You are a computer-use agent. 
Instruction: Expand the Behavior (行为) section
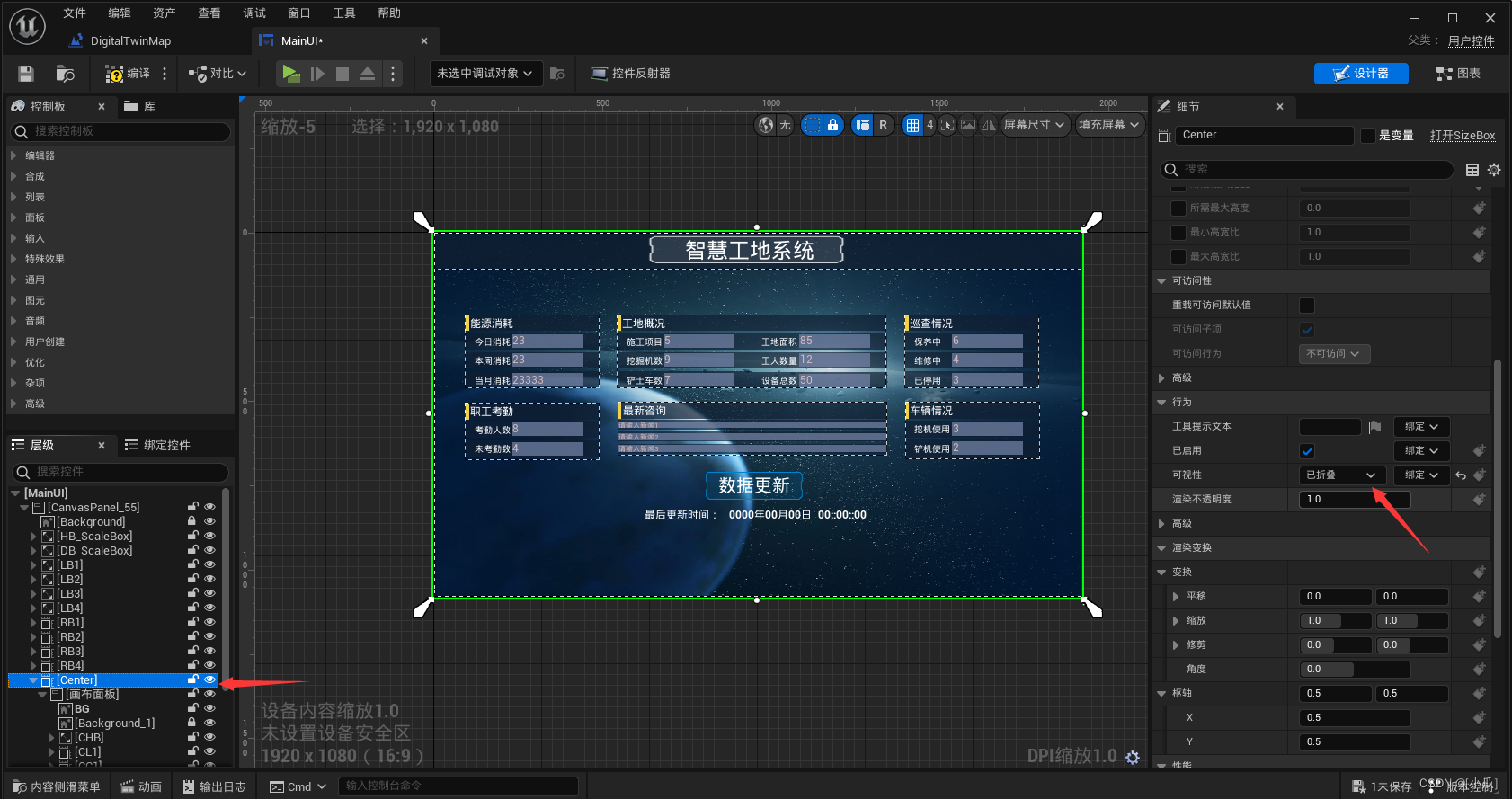1161,403
